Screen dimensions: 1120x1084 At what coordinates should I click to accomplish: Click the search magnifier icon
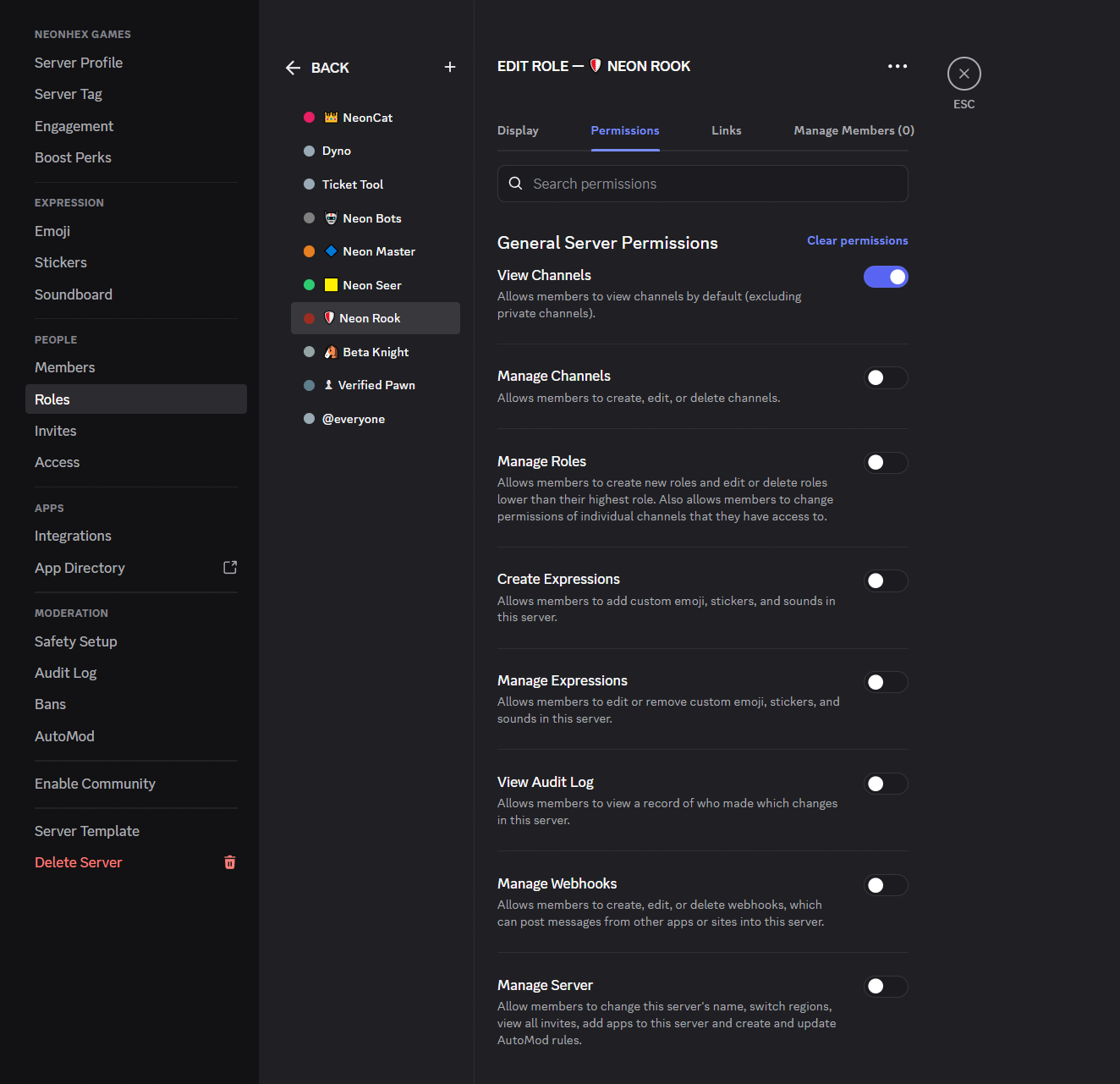click(515, 184)
